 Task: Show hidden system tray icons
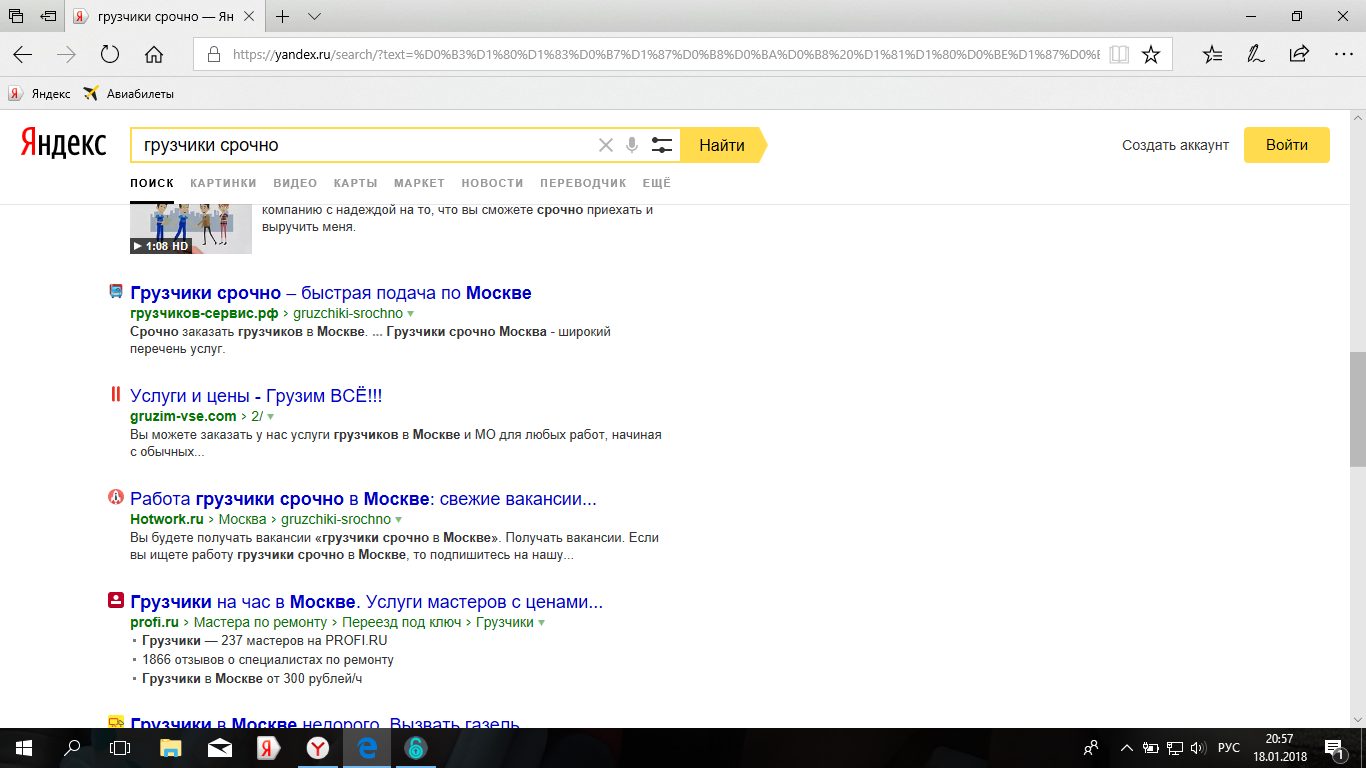click(x=1127, y=748)
